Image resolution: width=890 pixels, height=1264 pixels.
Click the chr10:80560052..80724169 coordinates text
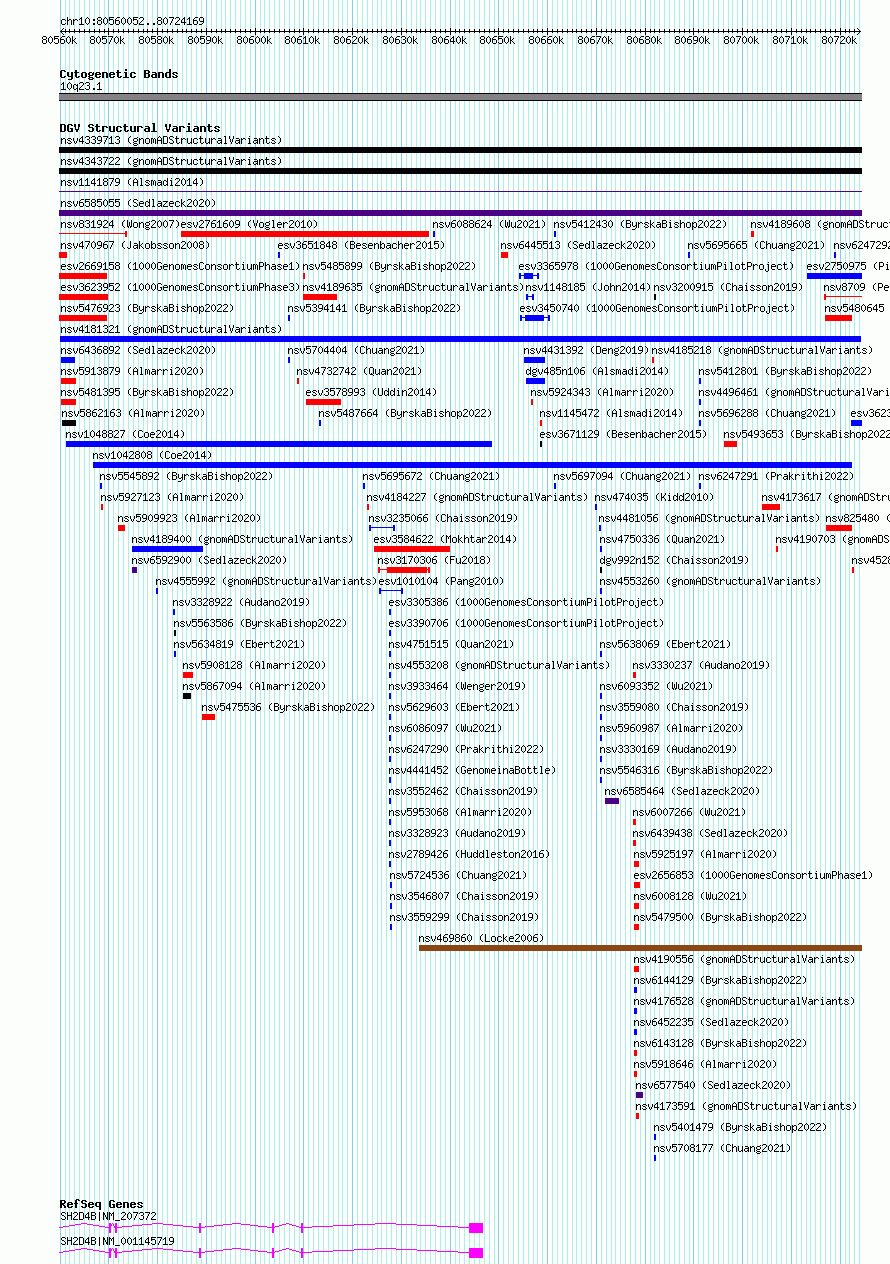[133, 21]
